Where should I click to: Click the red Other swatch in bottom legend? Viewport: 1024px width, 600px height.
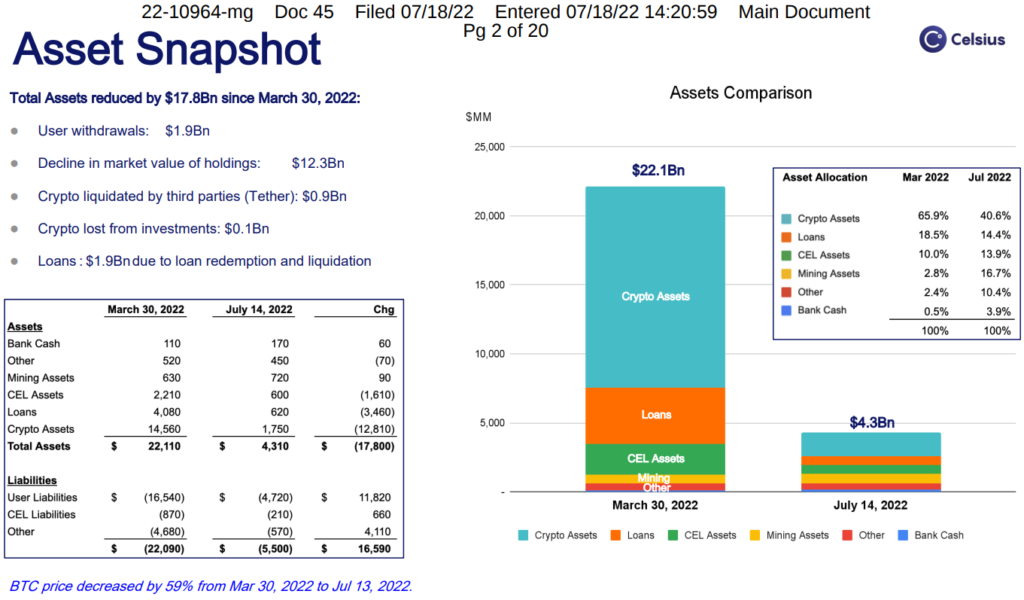click(847, 535)
